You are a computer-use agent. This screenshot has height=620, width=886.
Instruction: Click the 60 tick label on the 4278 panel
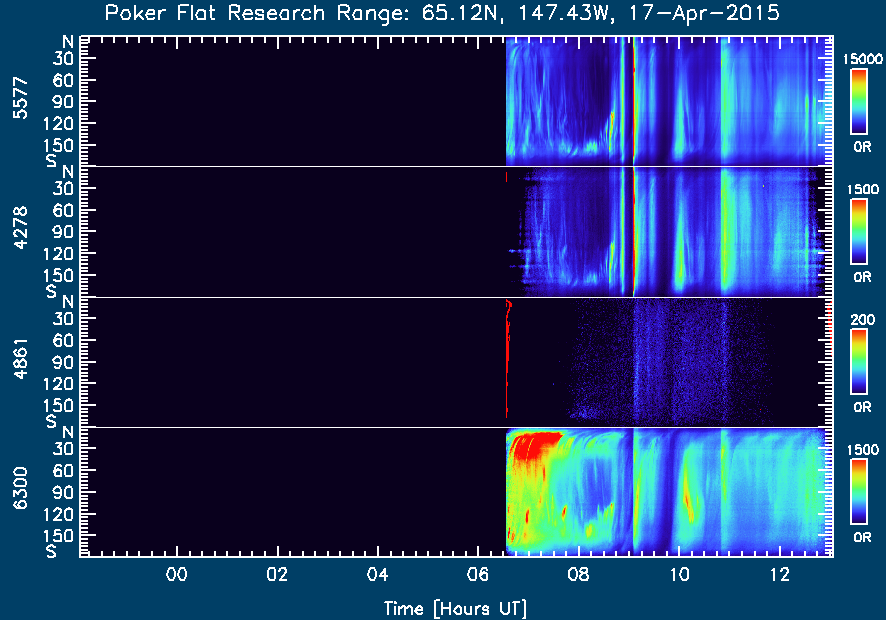(63, 210)
